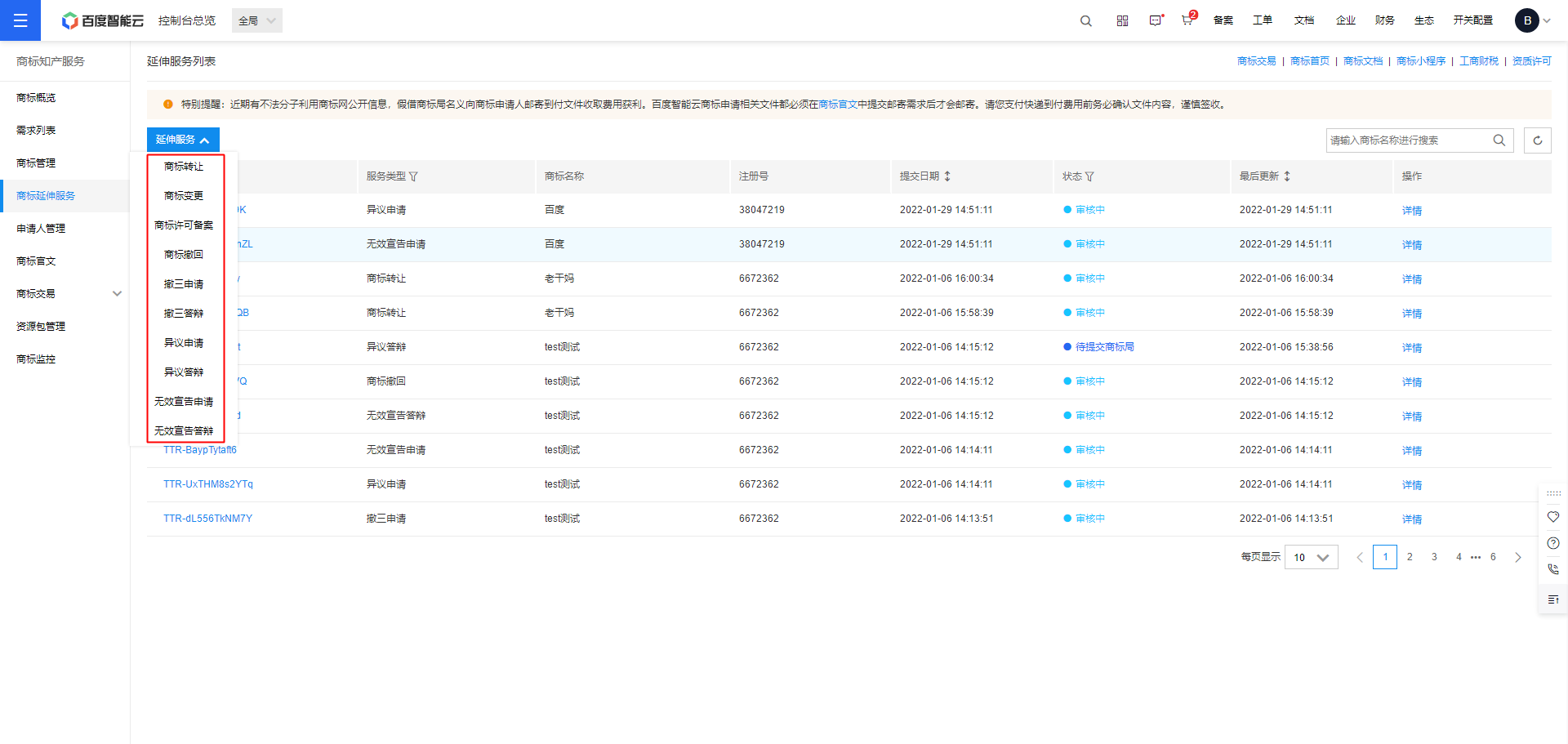
Task: Go to page 6
Action: pyautogui.click(x=1493, y=557)
